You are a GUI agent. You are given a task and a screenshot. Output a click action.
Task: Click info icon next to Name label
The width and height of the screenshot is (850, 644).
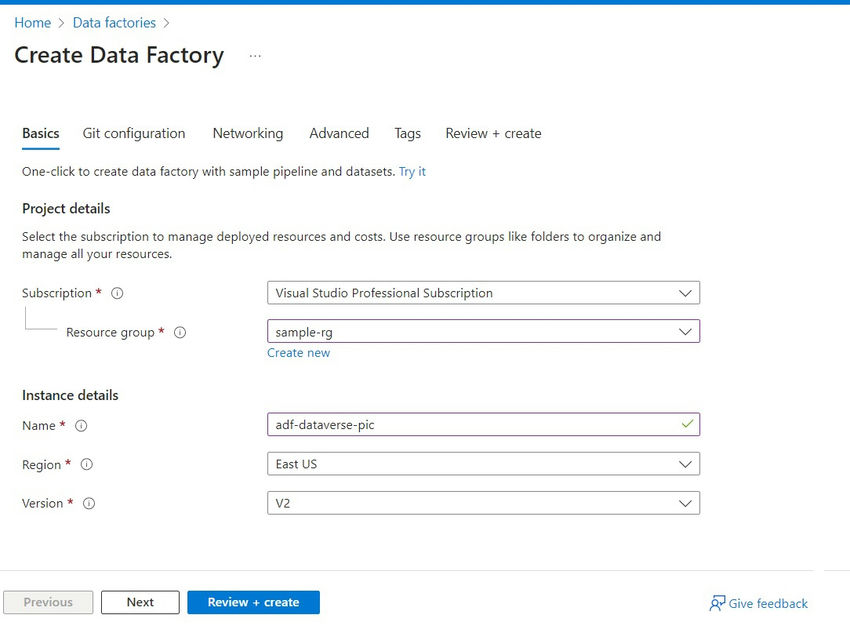81,426
